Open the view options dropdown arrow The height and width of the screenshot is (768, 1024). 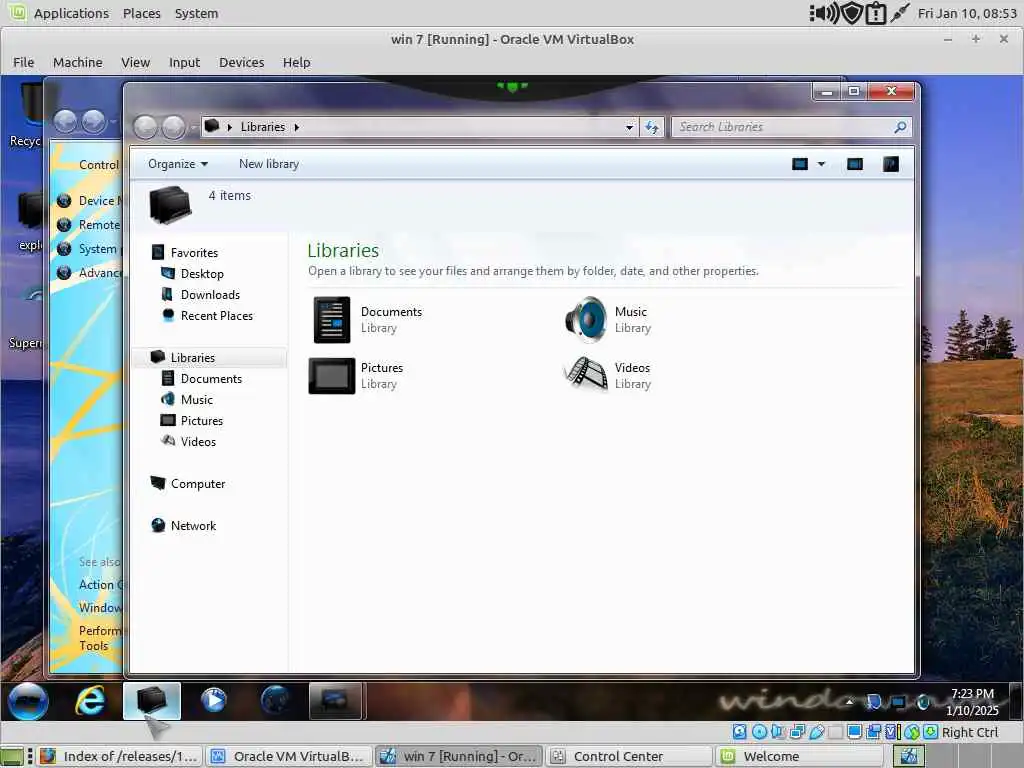pos(822,164)
